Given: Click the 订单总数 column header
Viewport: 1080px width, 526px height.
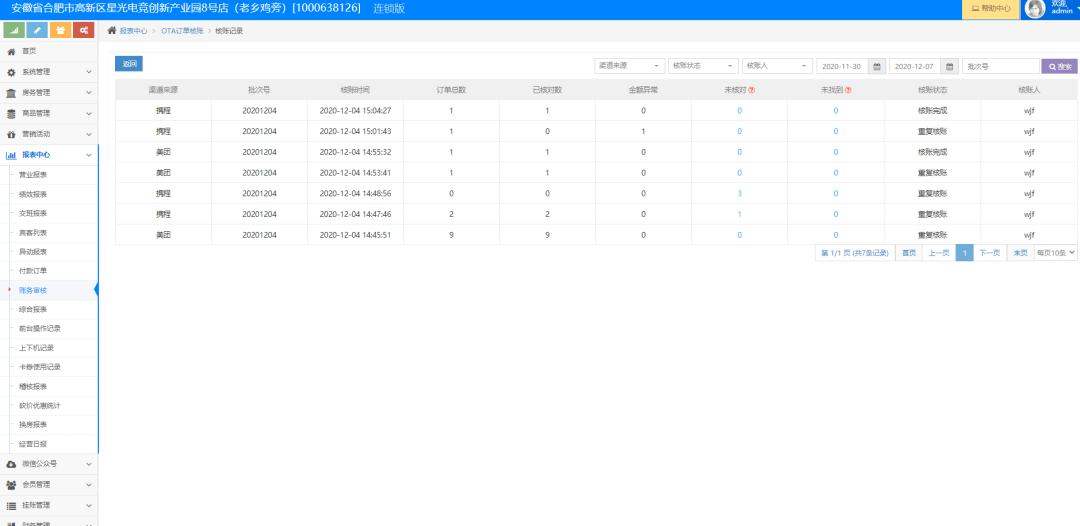Looking at the screenshot, I should [x=451, y=90].
